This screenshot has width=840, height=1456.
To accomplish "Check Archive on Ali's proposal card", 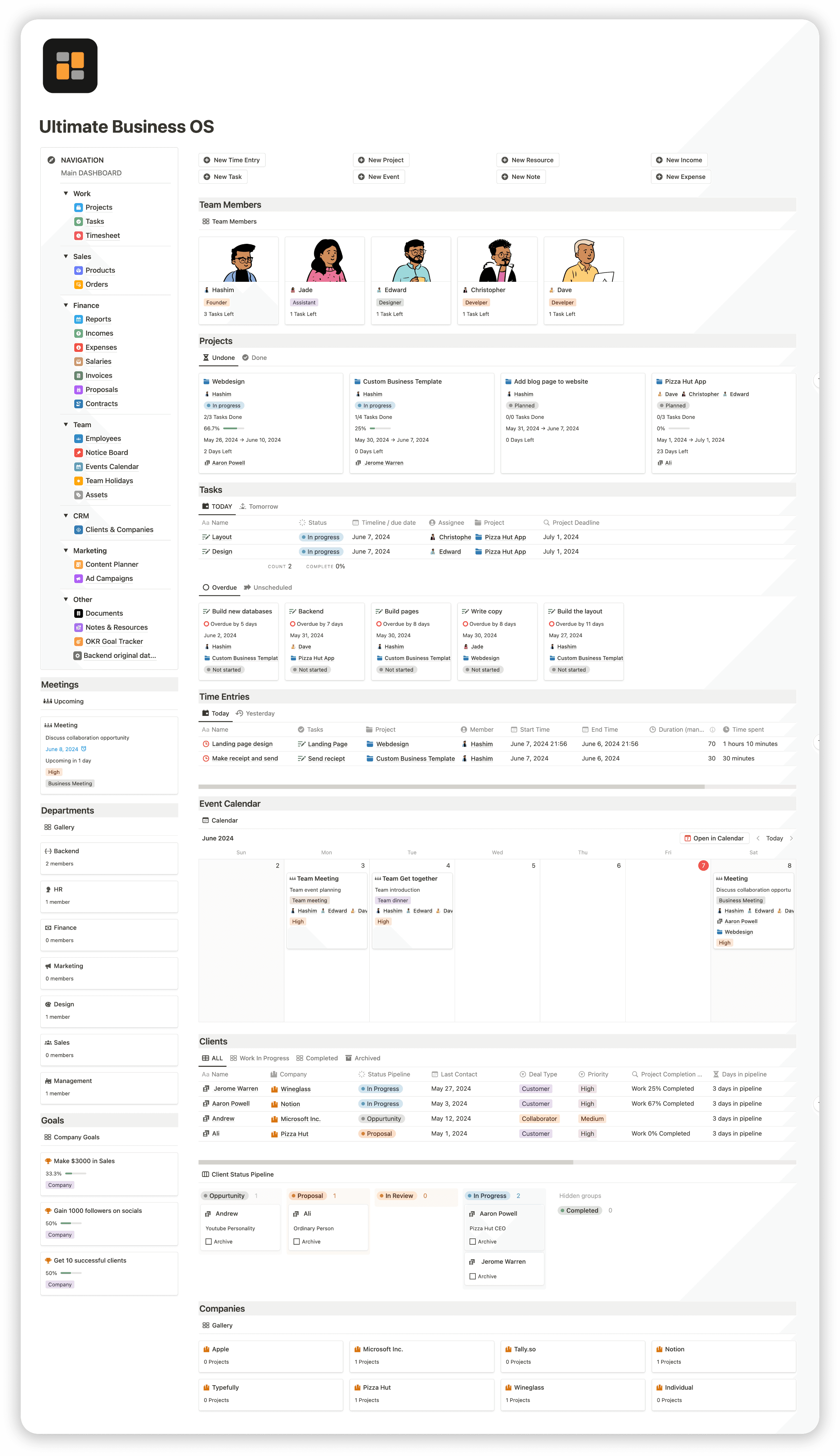I will [x=297, y=1242].
